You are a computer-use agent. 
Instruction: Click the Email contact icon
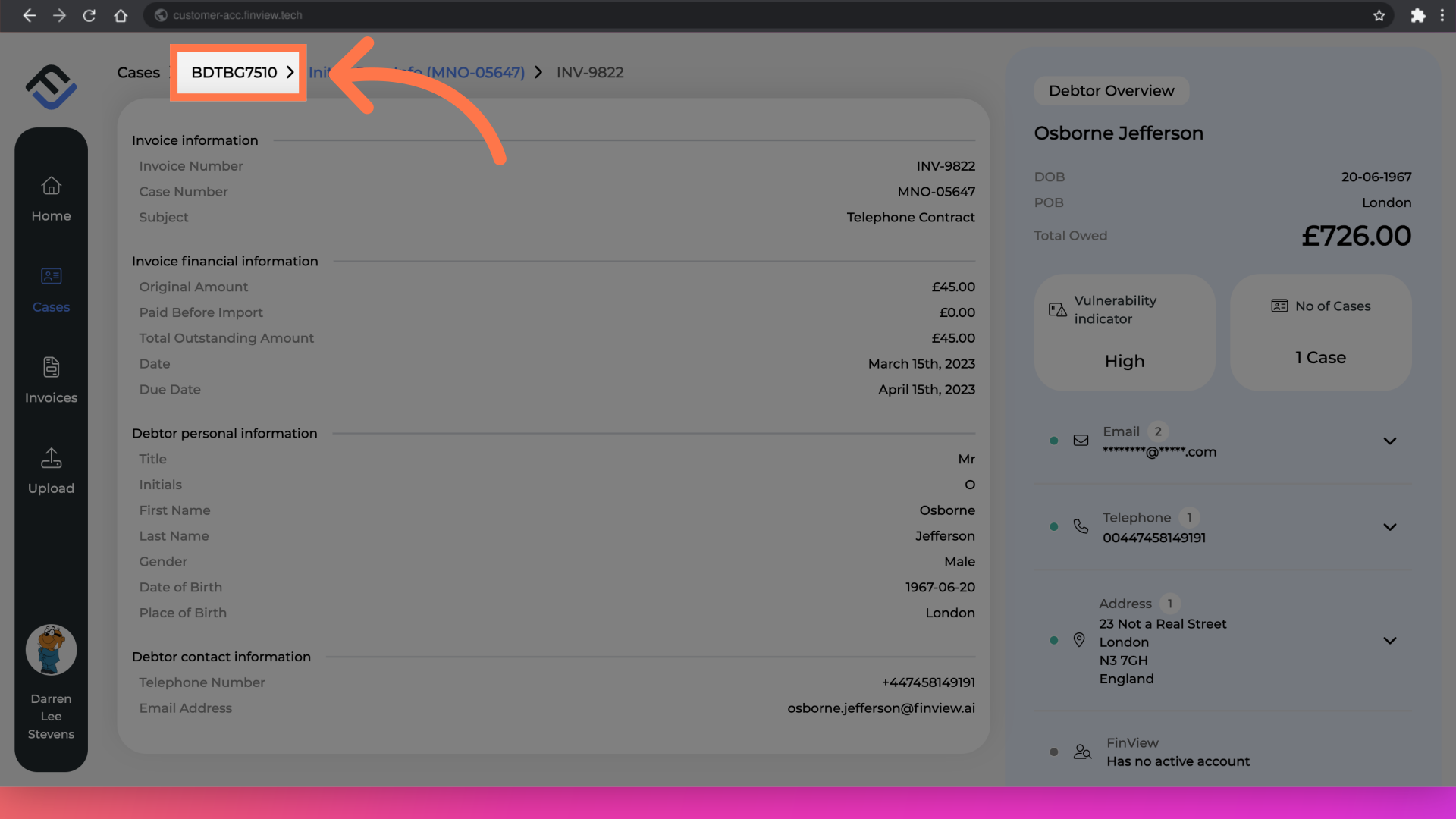click(1080, 440)
